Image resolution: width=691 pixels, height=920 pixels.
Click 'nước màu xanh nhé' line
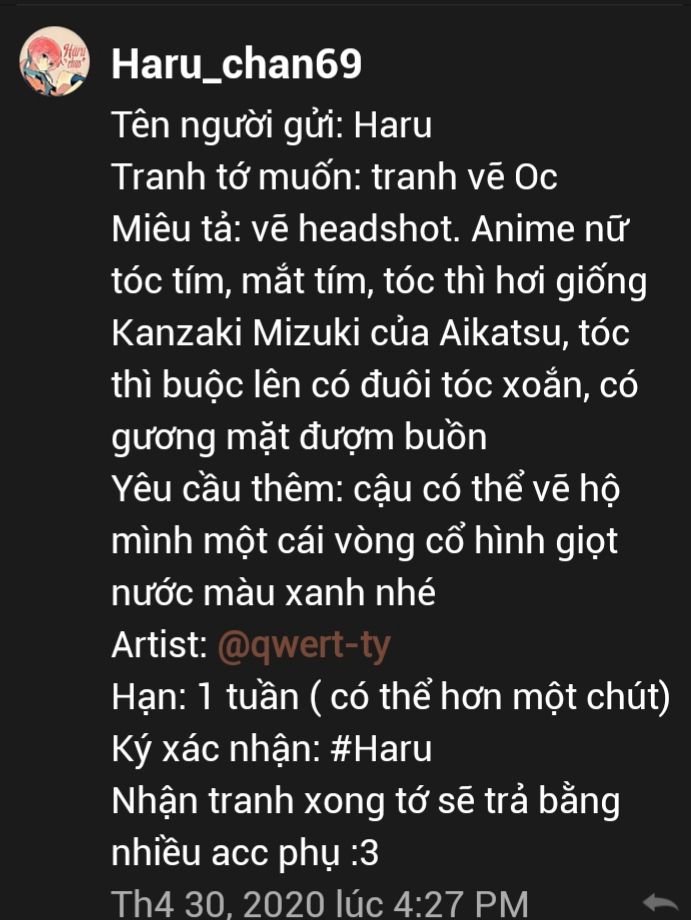[x=273, y=593]
